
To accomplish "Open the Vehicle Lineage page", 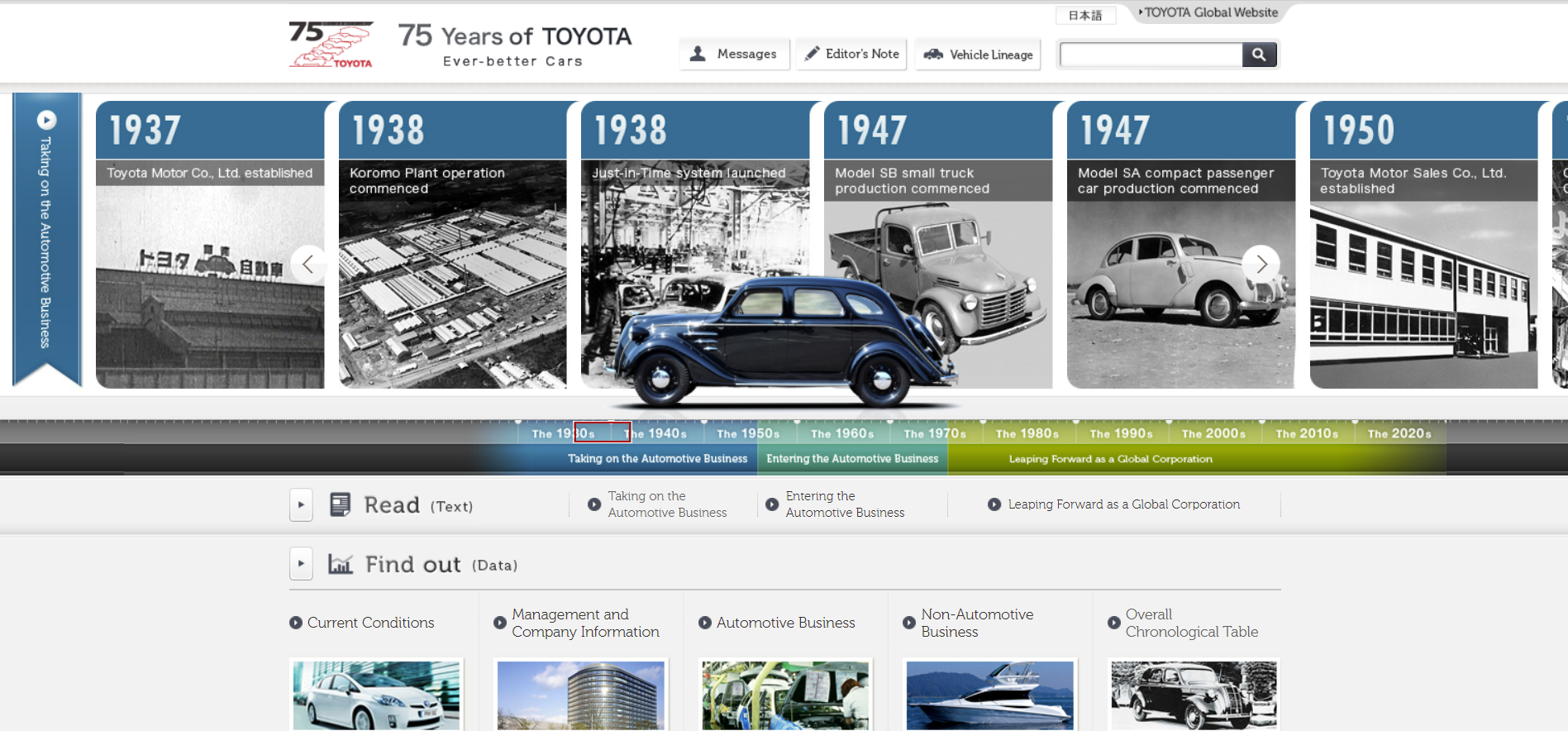I will click(978, 55).
